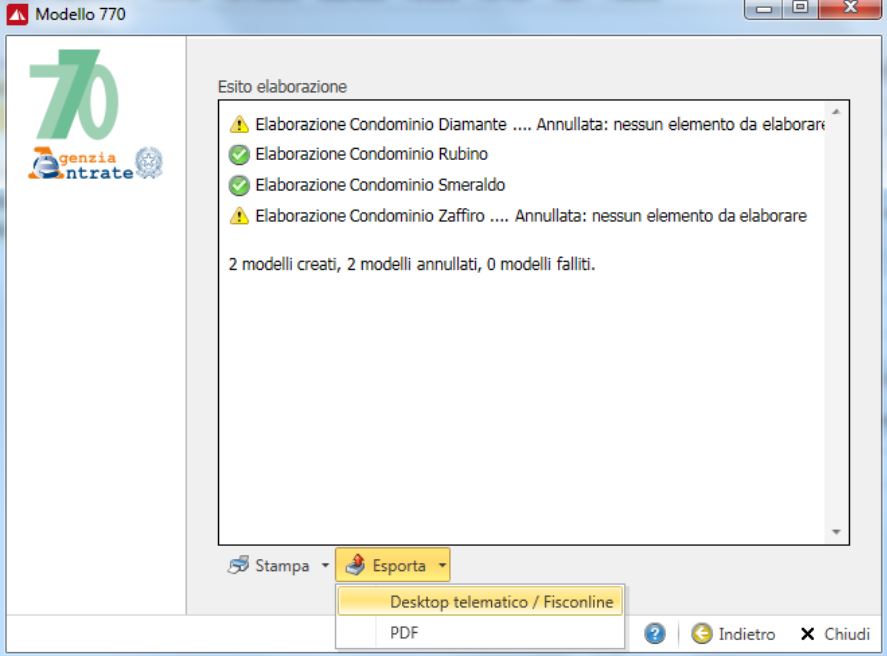Maximize the Modello 770 window
Viewport: 887px width, 656px height.
point(800,8)
